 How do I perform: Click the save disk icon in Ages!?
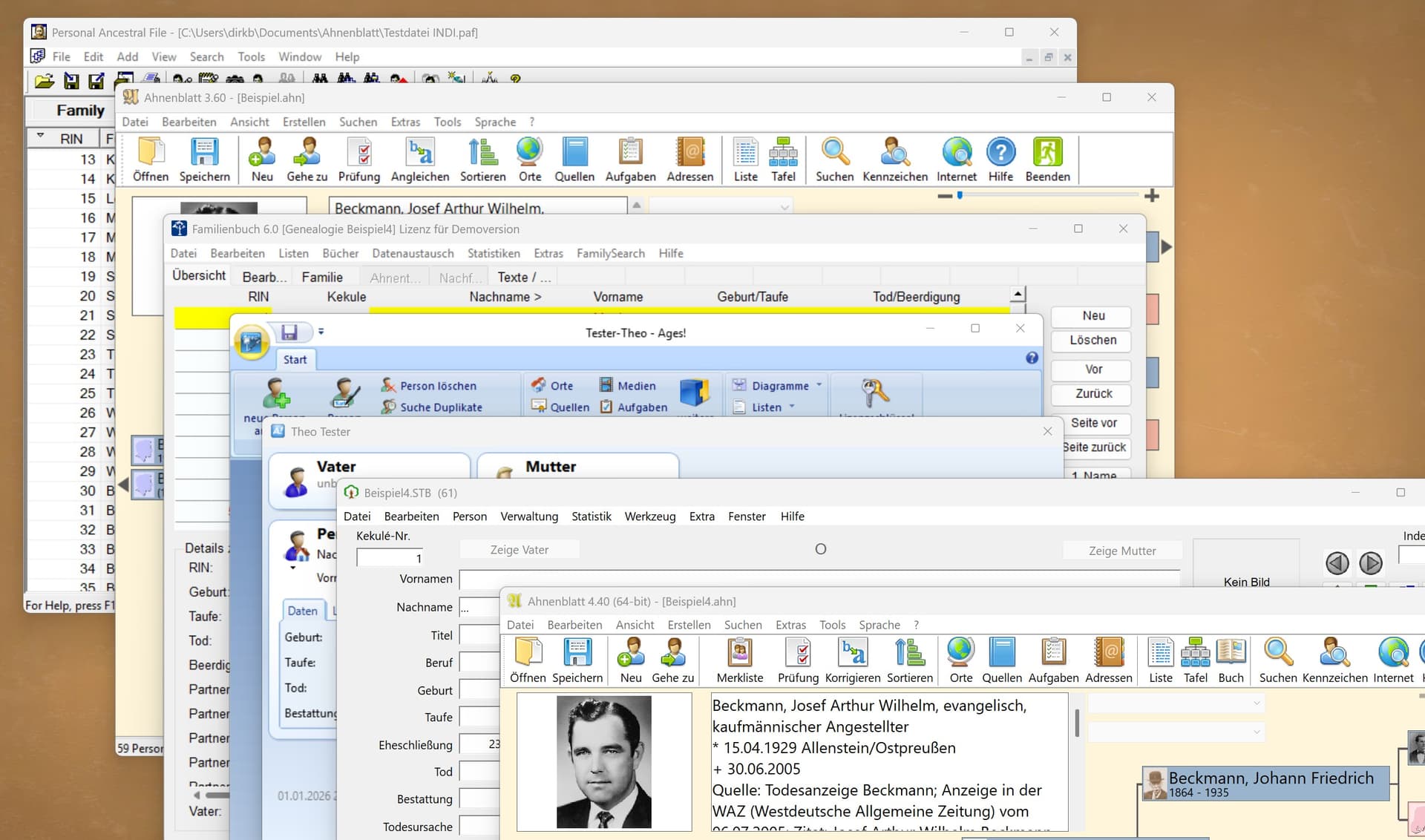point(289,332)
